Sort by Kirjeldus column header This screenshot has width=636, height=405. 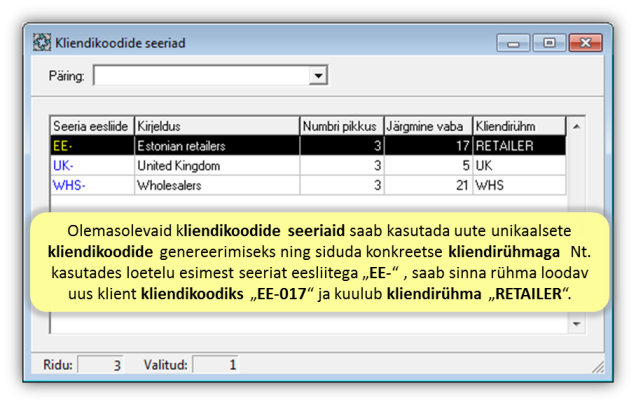tap(217, 126)
